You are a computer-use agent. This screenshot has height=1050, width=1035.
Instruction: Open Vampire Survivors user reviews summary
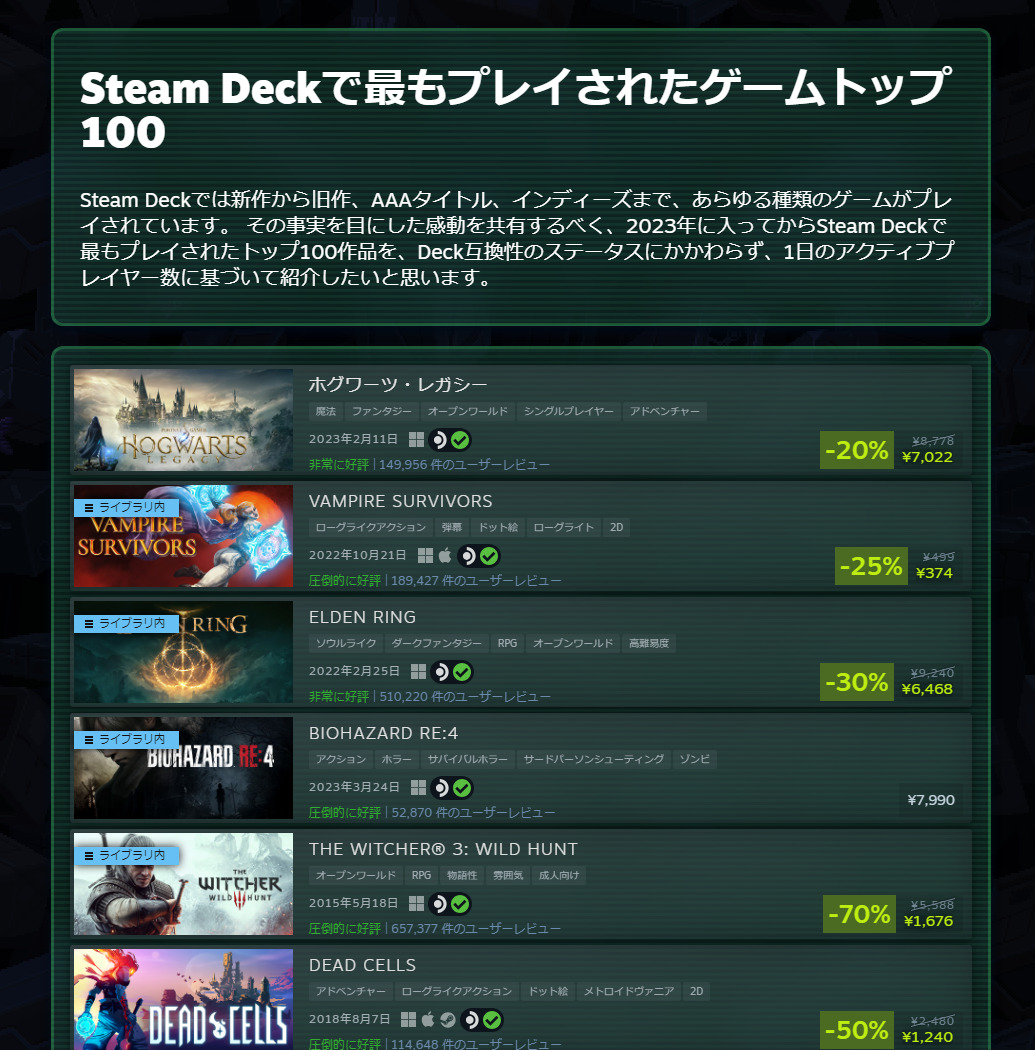[435, 581]
